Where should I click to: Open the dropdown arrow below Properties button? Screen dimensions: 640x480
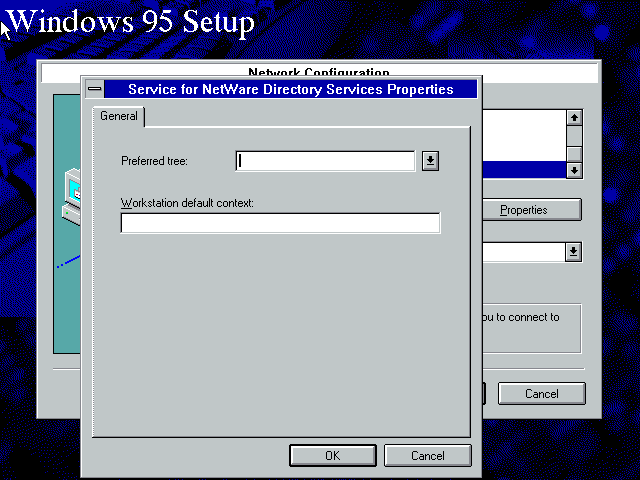[x=573, y=251]
